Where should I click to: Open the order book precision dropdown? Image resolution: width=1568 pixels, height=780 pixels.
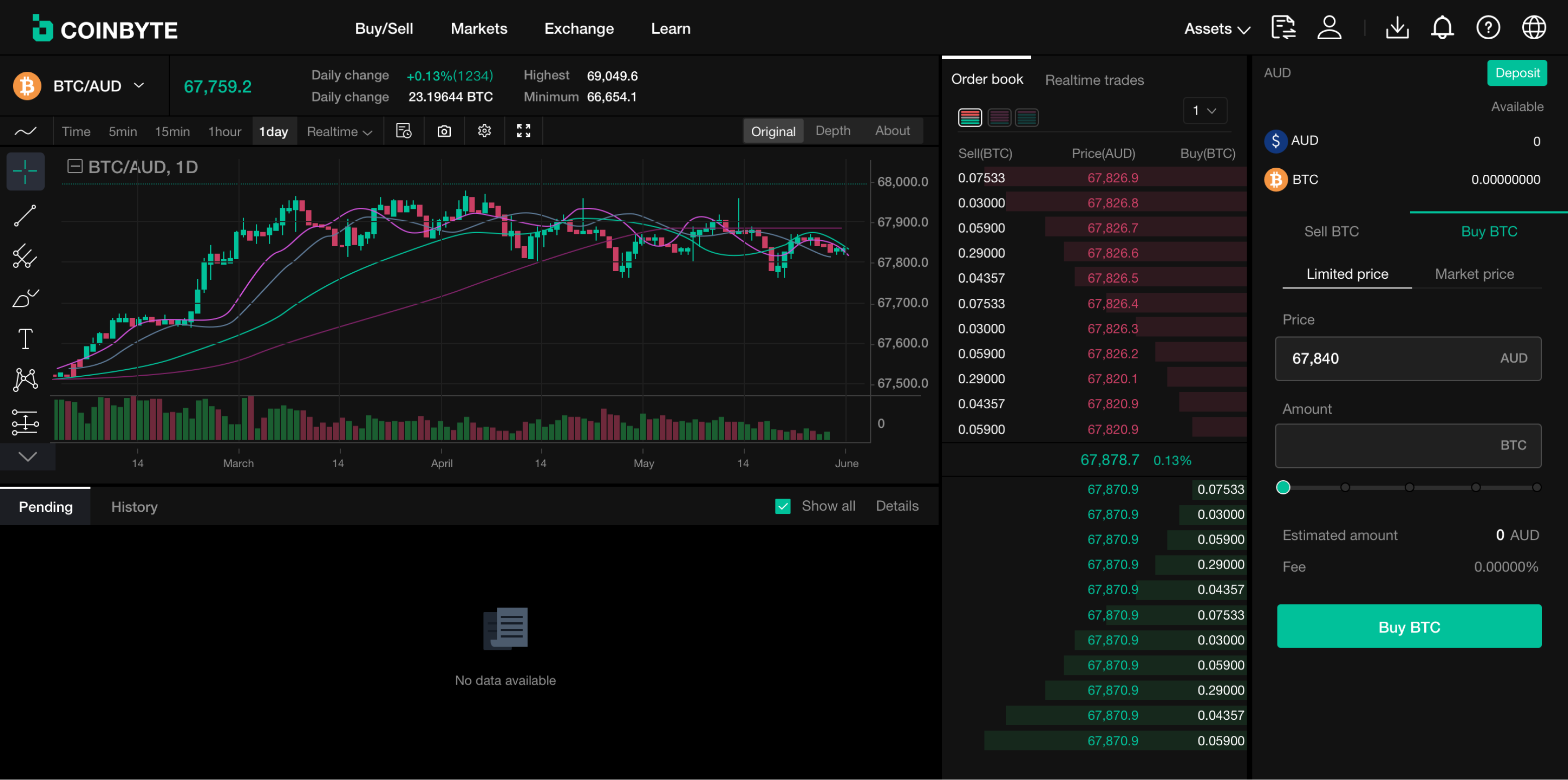coord(1204,110)
